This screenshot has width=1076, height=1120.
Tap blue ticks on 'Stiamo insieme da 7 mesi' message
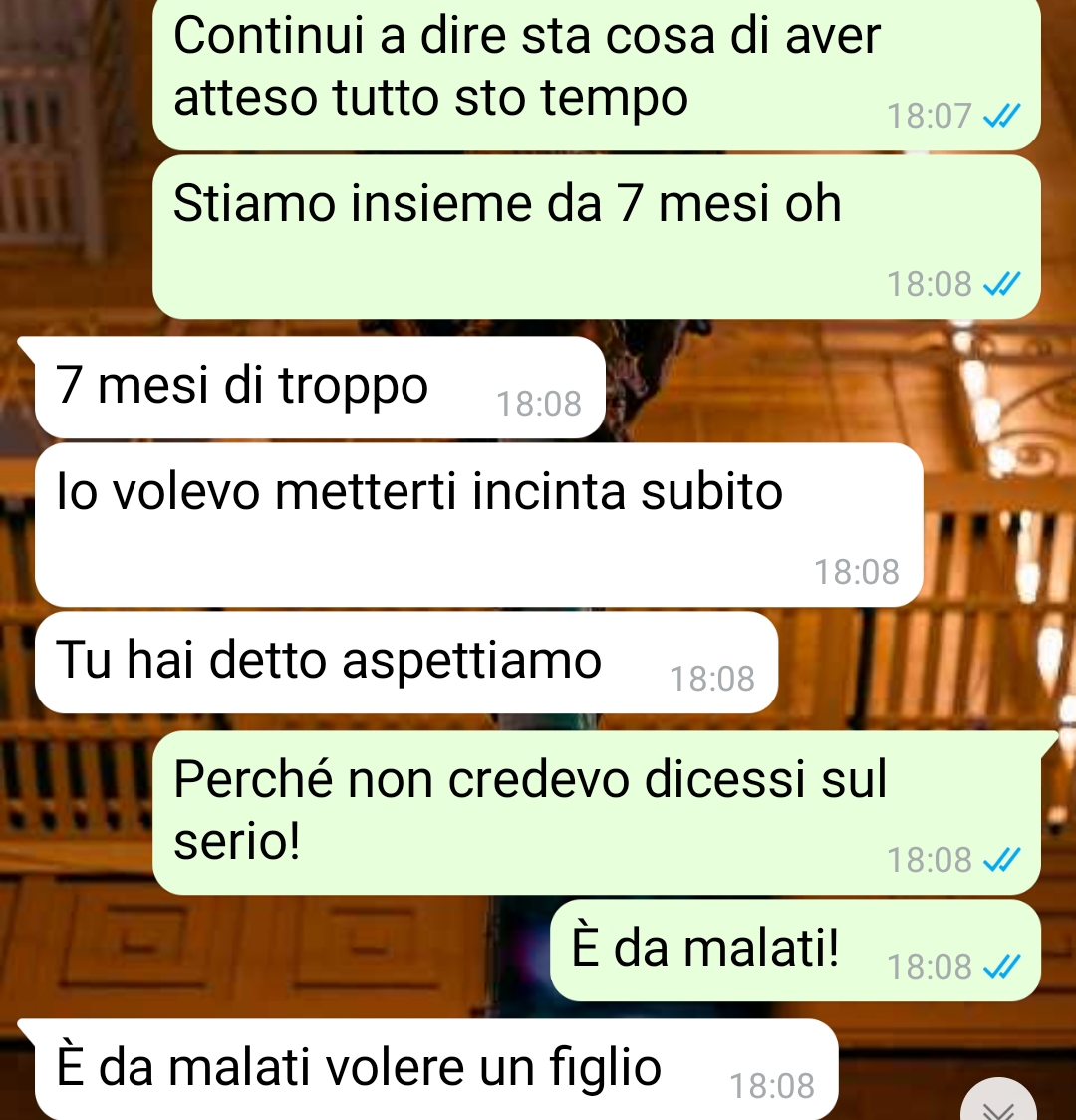tap(1002, 284)
